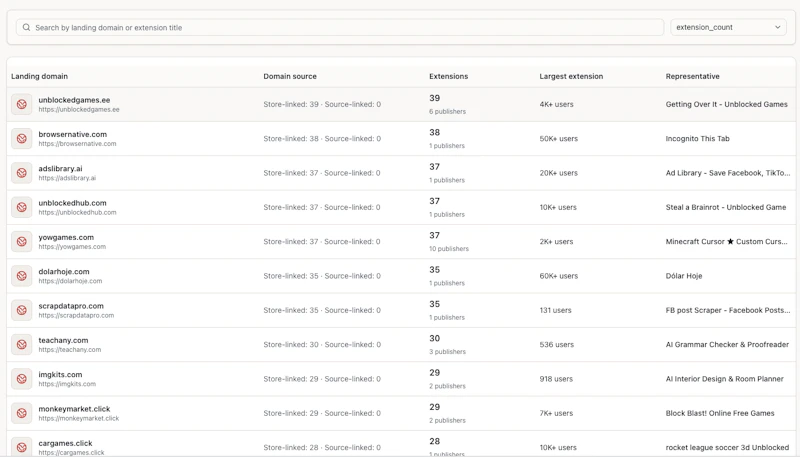Select the unblockedgames.ee domain name
This screenshot has width=800, height=457.
74,100
